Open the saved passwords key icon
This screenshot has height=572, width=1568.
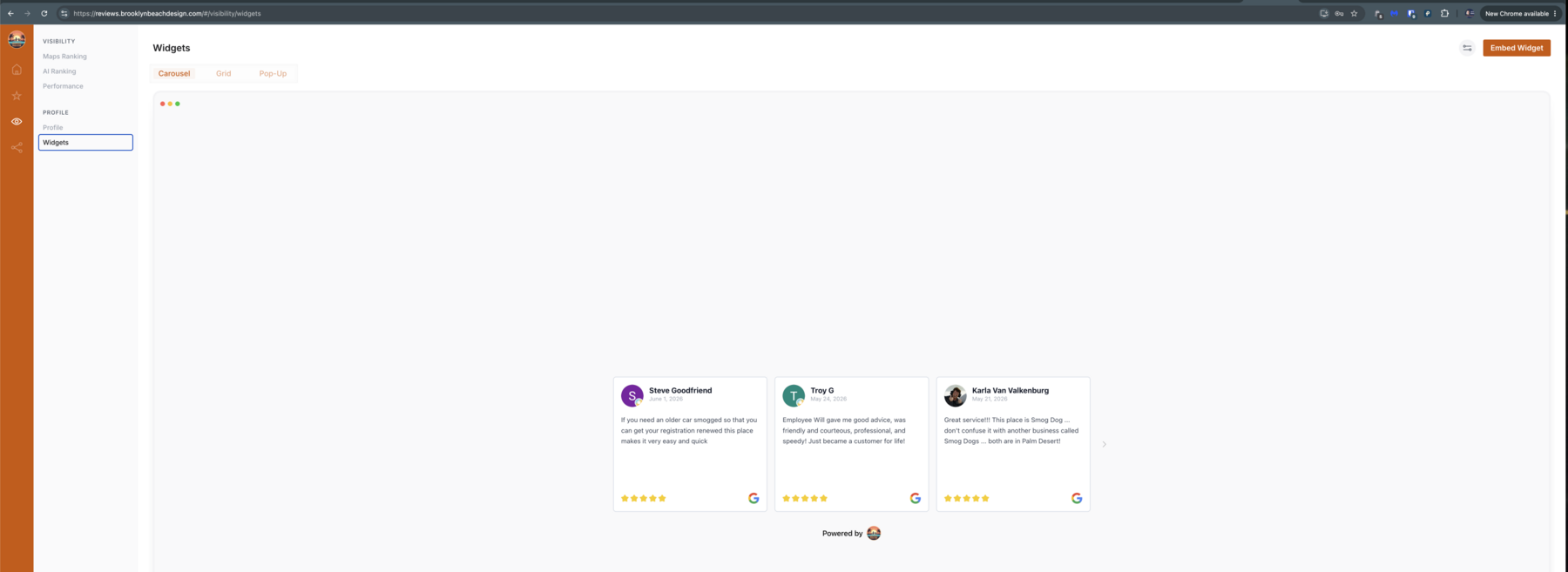(x=1339, y=14)
